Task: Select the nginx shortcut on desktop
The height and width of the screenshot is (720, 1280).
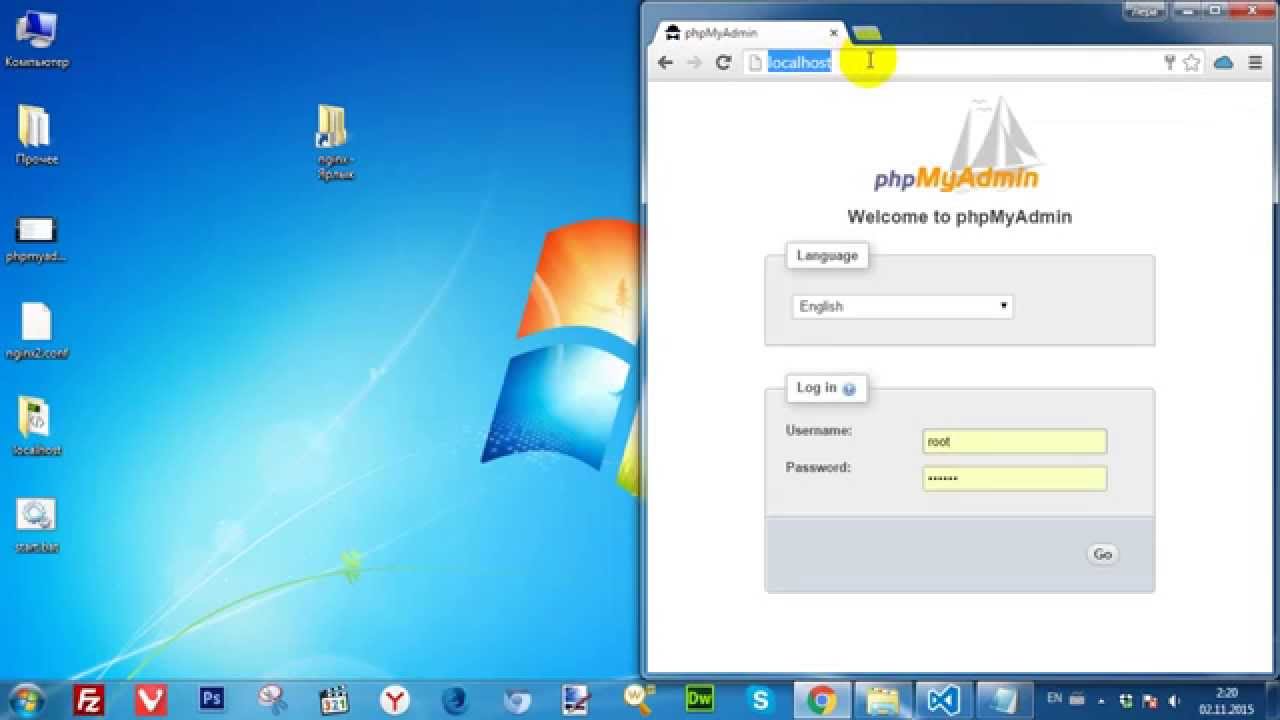Action: 335,142
